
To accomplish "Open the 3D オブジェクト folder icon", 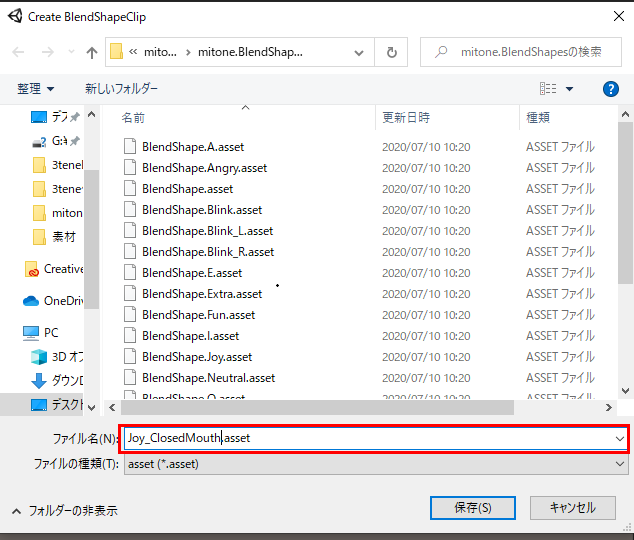I will click(39, 357).
